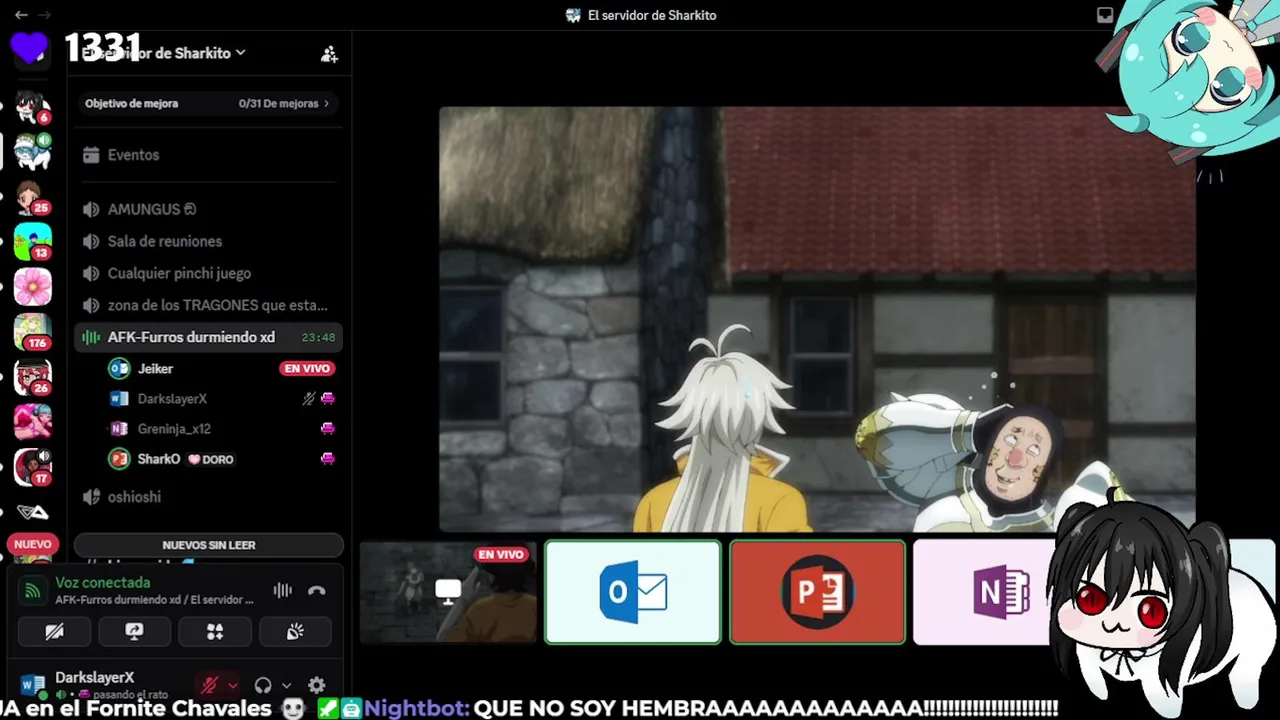Image resolution: width=1280 pixels, height=720 pixels.
Task: Open user settings gear
Action: tap(316, 685)
